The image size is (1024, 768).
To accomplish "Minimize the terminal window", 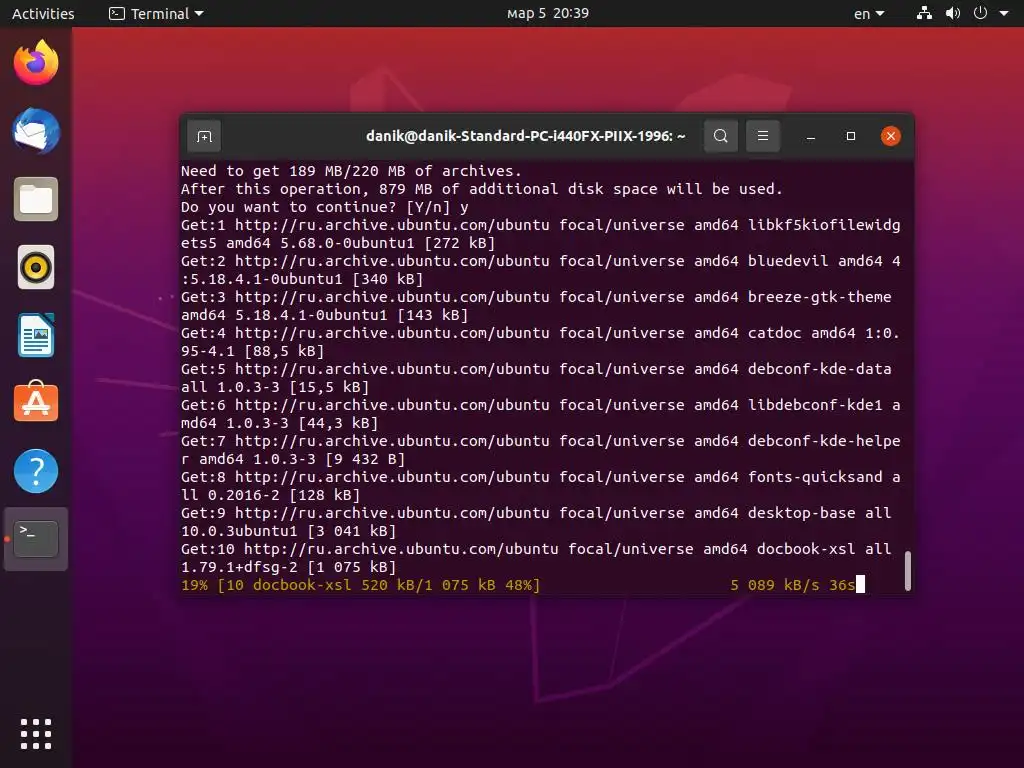I will [810, 136].
